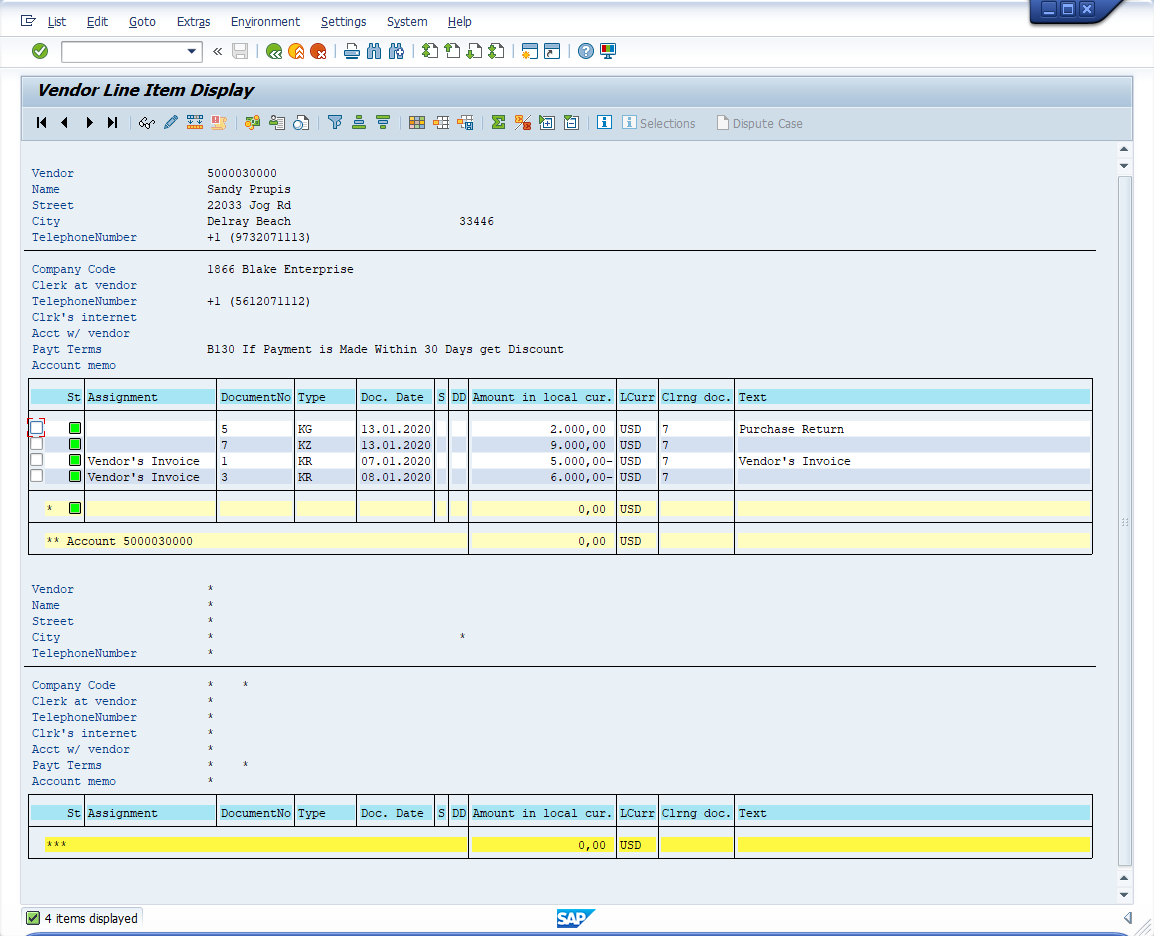Screen dimensions: 1154x936
Task: Click the pencil Change Document icon
Action: click(x=170, y=123)
